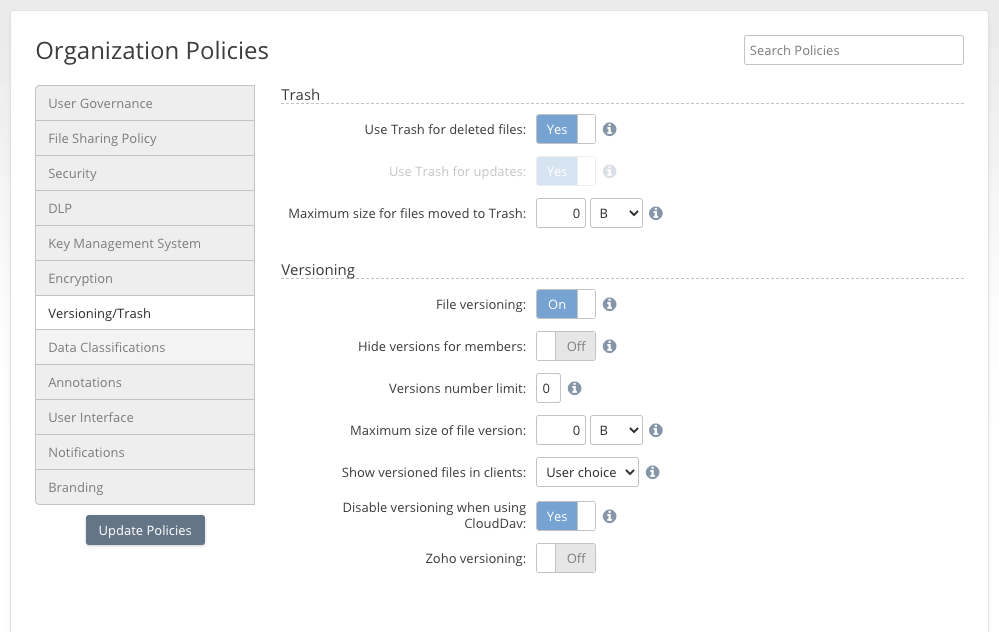Open the File Sharing Policy section

tap(145, 138)
